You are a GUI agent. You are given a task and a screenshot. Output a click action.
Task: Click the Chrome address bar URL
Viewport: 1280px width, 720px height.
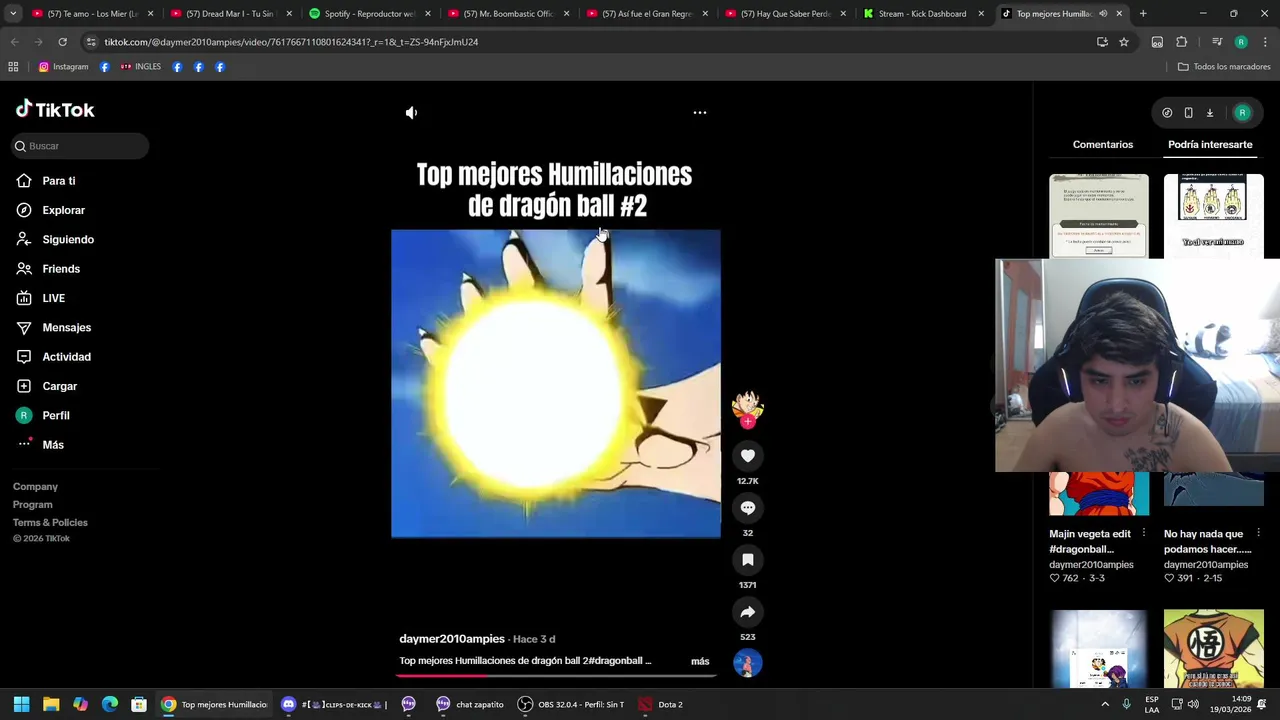291,42
